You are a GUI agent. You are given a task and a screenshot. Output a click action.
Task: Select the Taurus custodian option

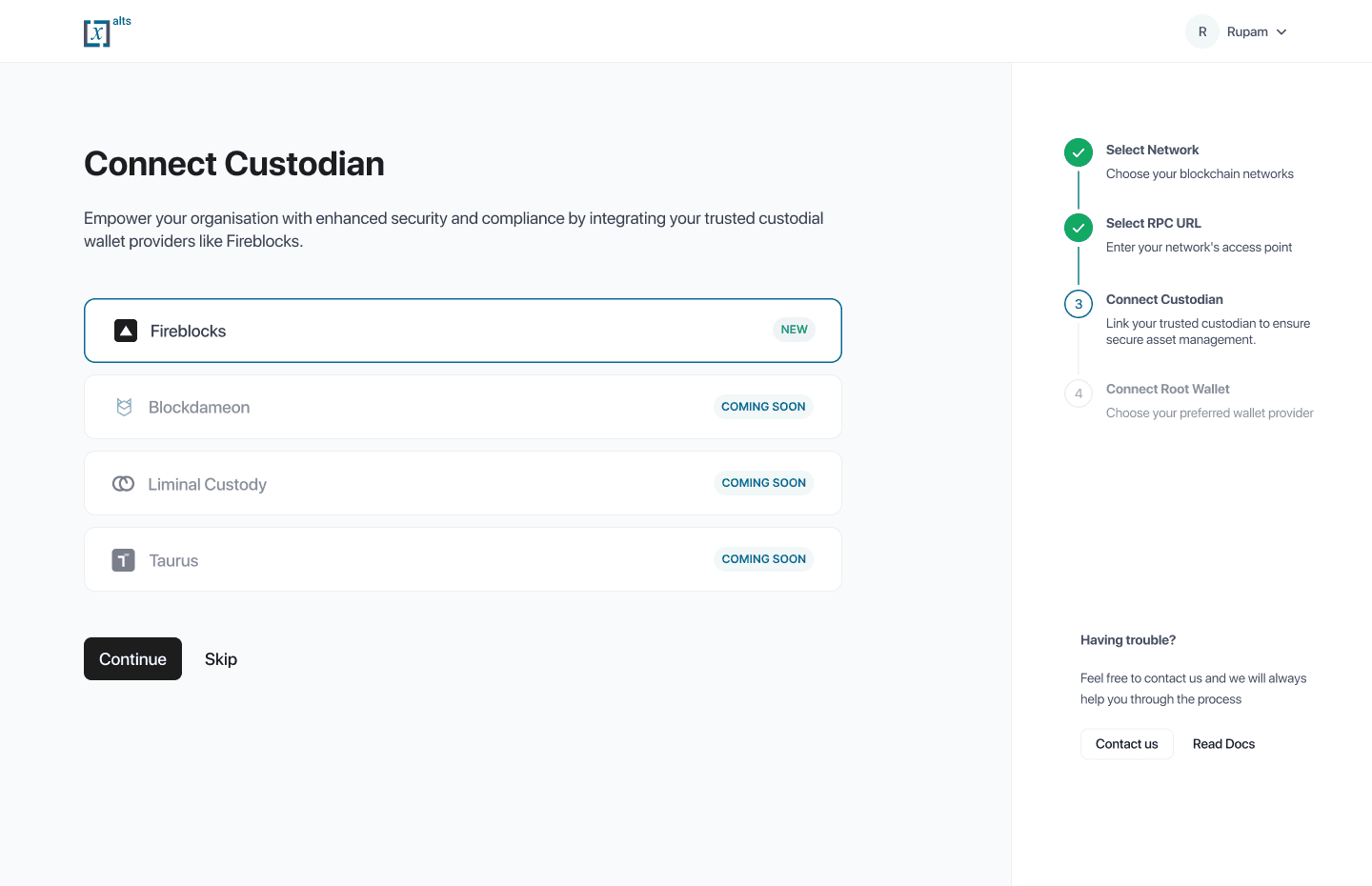pyautogui.click(x=463, y=559)
